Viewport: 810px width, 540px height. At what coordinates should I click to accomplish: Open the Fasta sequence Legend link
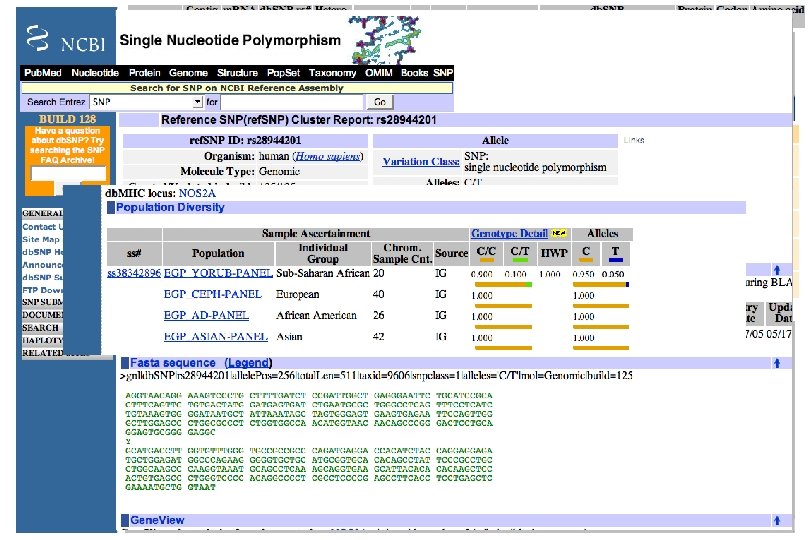coord(248,363)
